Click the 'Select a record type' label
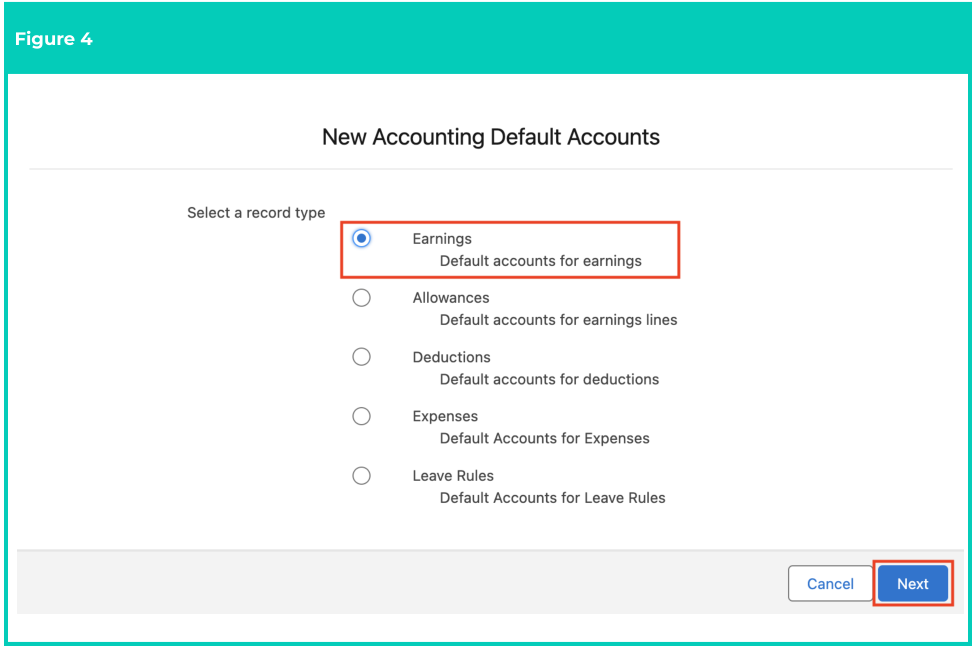This screenshot has width=976, height=650. coord(256,213)
